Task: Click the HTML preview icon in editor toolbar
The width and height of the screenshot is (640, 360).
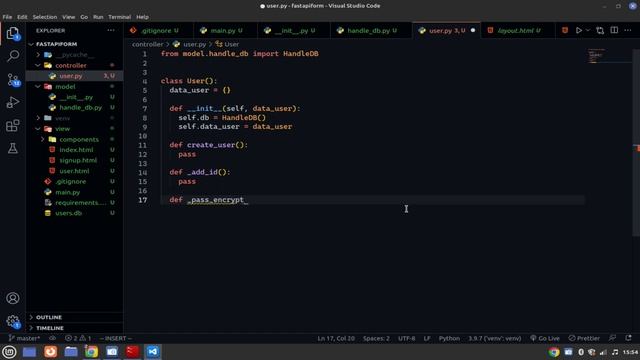Action: pos(565,30)
